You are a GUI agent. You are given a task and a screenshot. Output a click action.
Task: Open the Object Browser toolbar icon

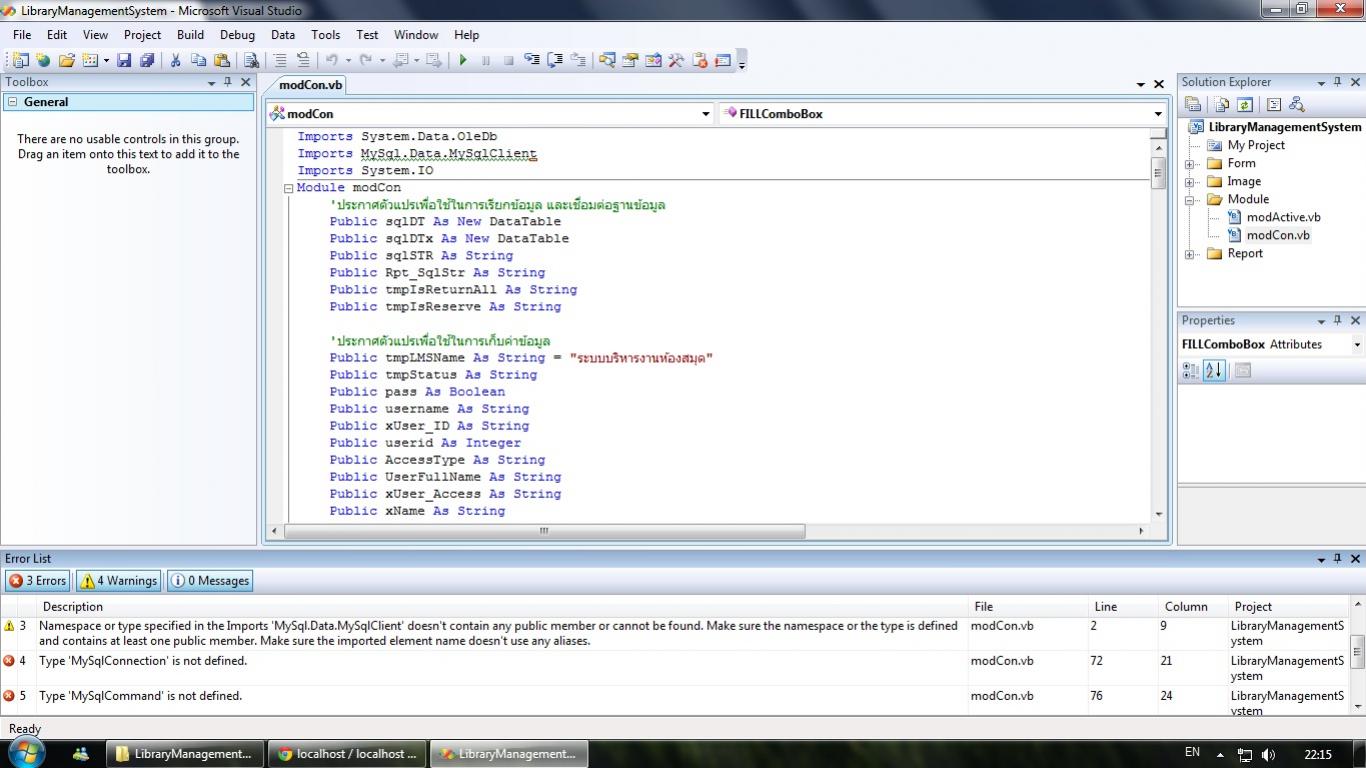(653, 60)
